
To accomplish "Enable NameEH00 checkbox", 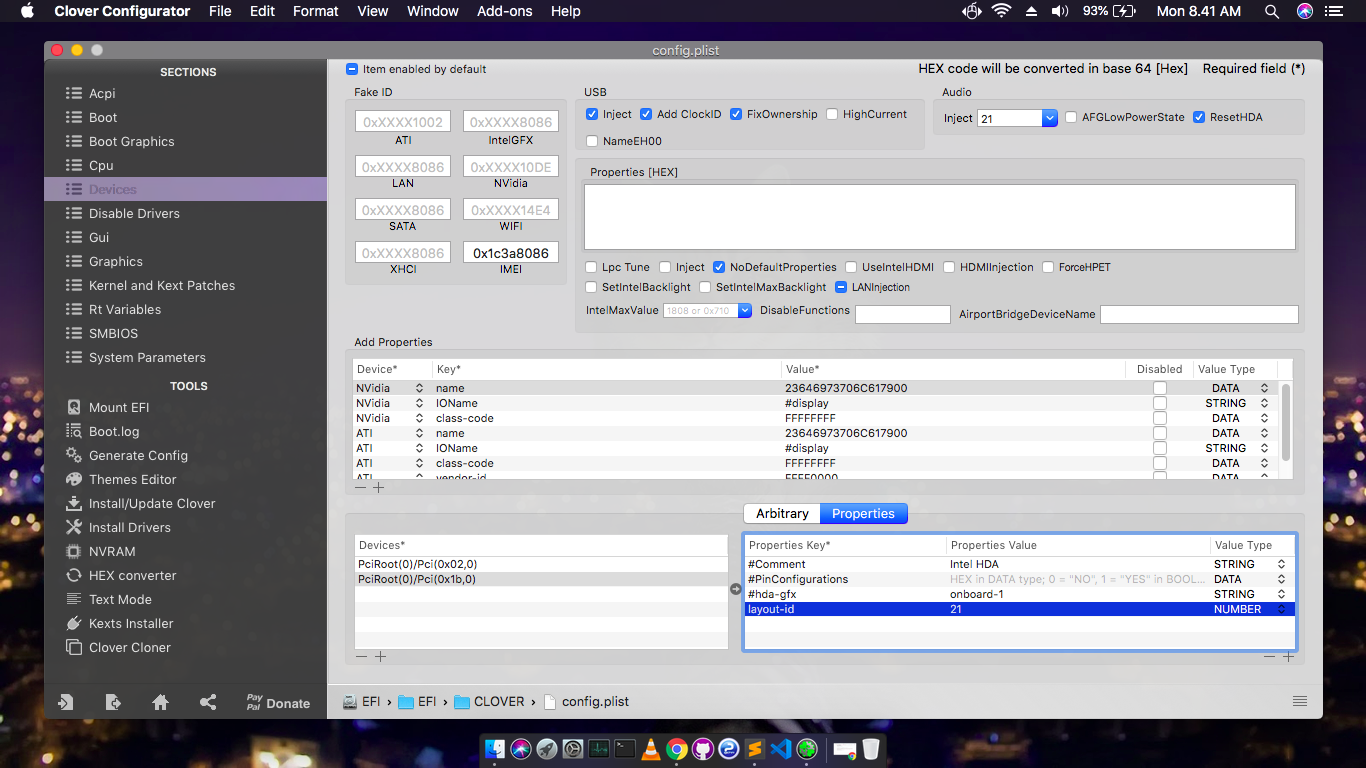I will tap(592, 141).
